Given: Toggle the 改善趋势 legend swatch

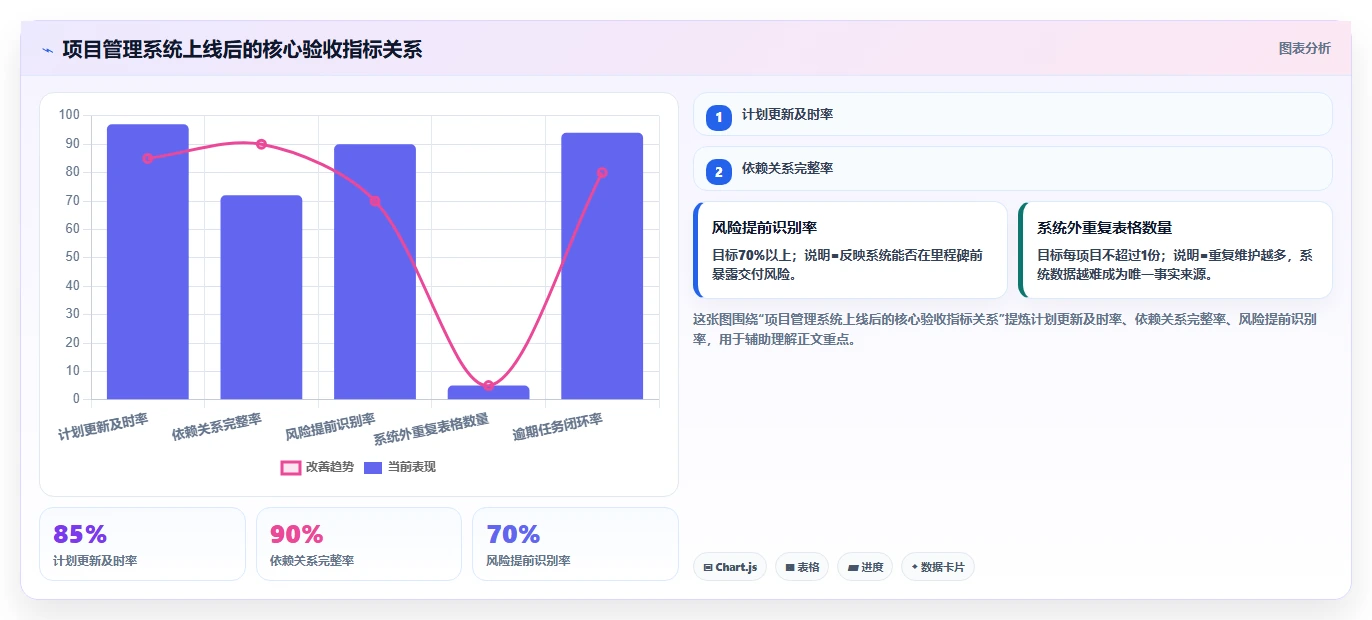Looking at the screenshot, I should pos(291,467).
